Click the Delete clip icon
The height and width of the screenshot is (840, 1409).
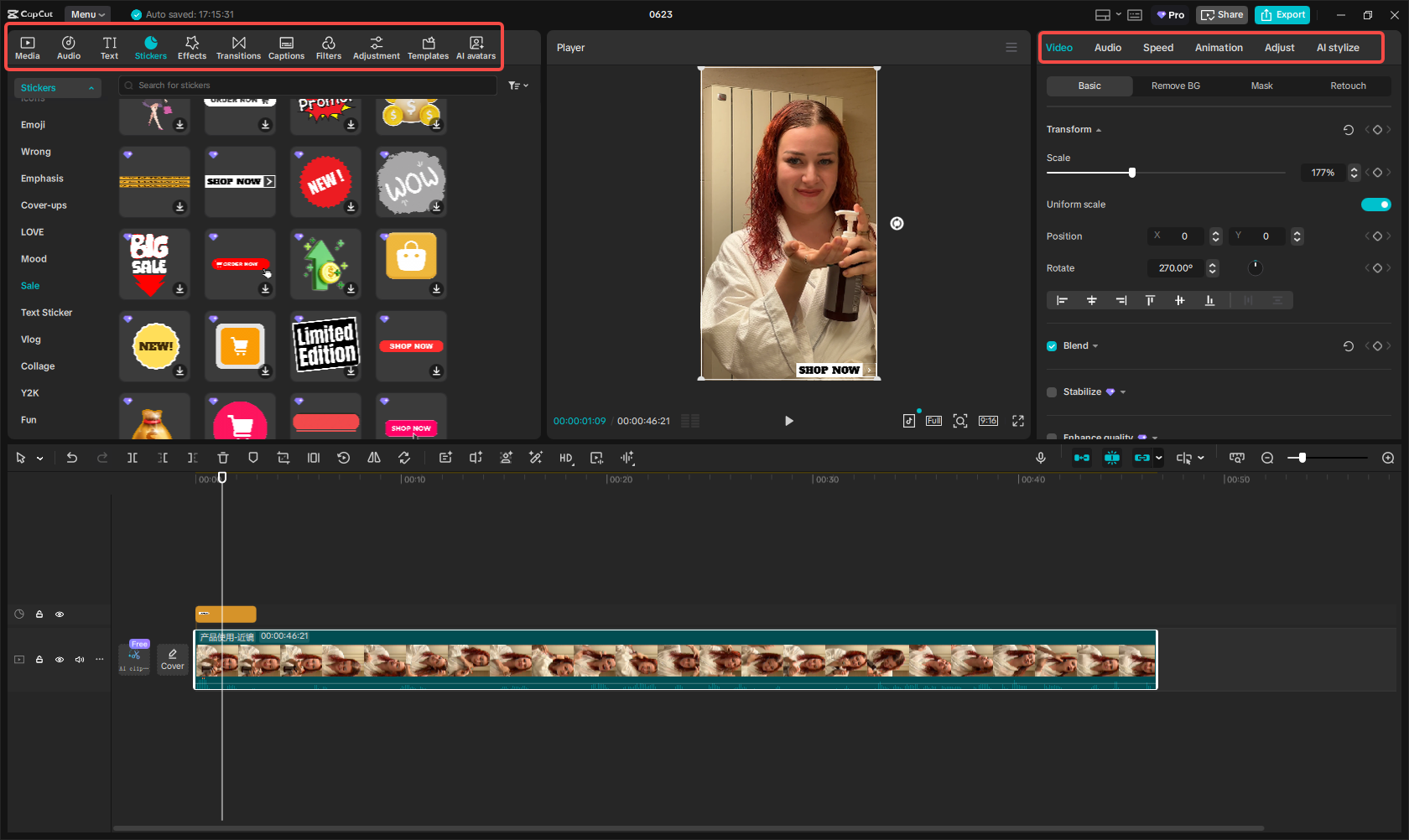click(x=222, y=458)
